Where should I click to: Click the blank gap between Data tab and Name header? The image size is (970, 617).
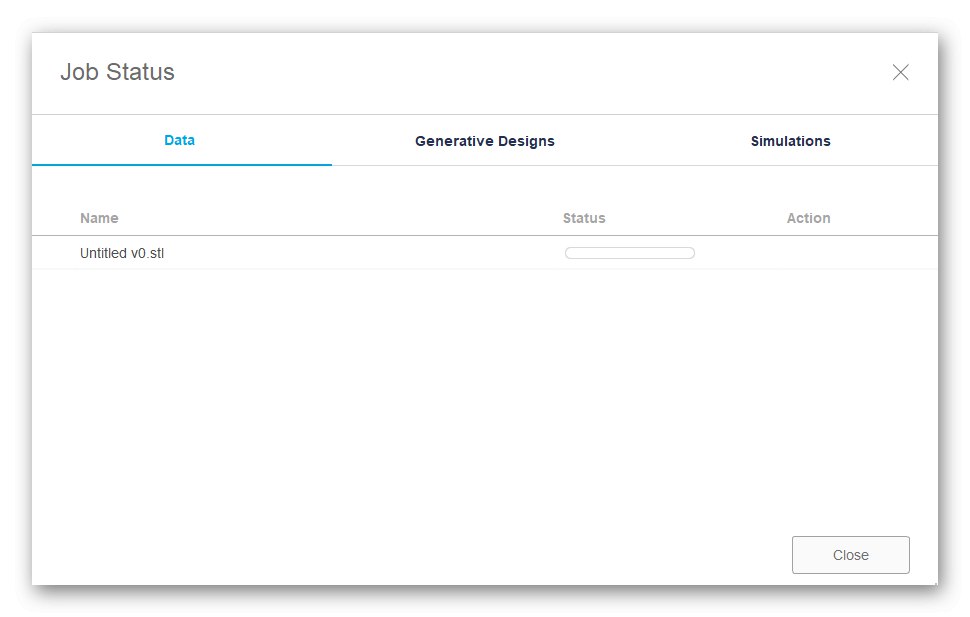[182, 188]
